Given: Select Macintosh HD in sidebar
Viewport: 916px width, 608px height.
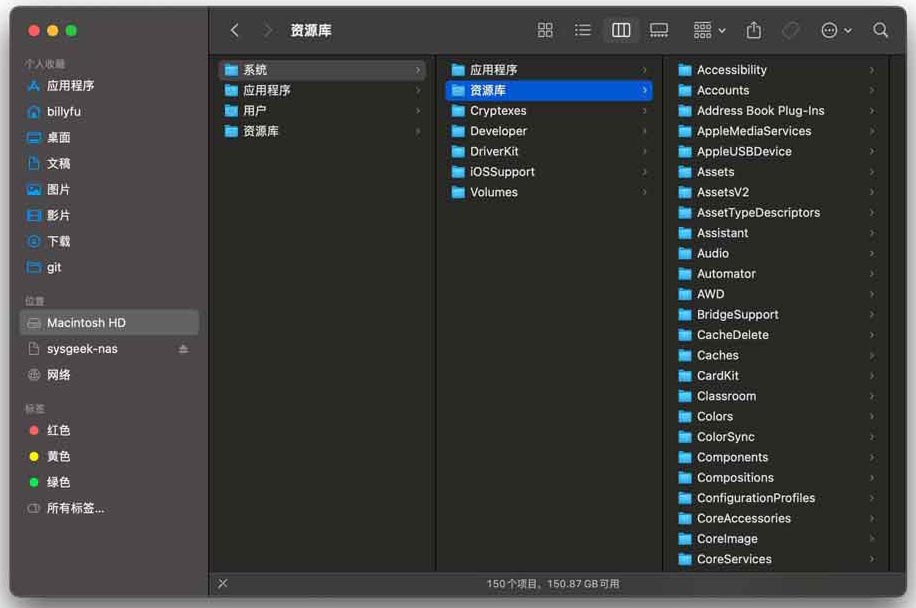Looking at the screenshot, I should tap(86, 323).
